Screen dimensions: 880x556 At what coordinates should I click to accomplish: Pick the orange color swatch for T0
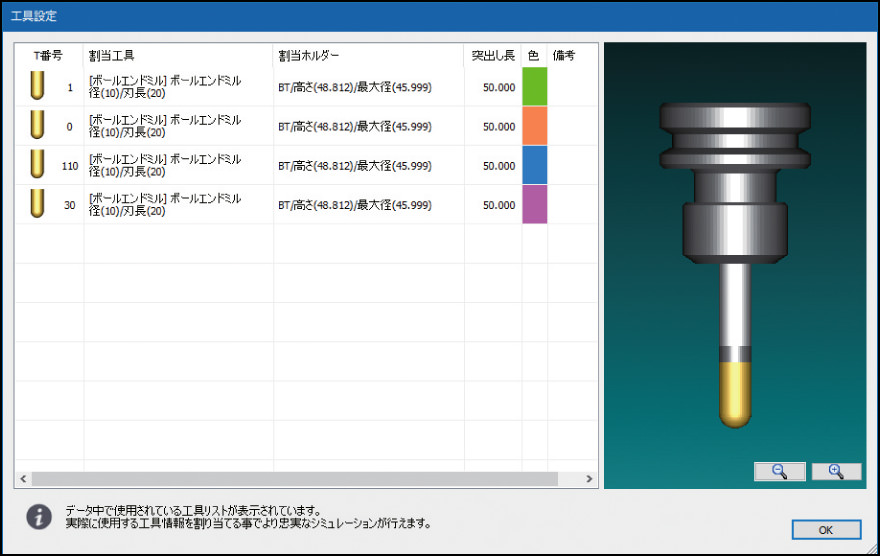tap(535, 126)
